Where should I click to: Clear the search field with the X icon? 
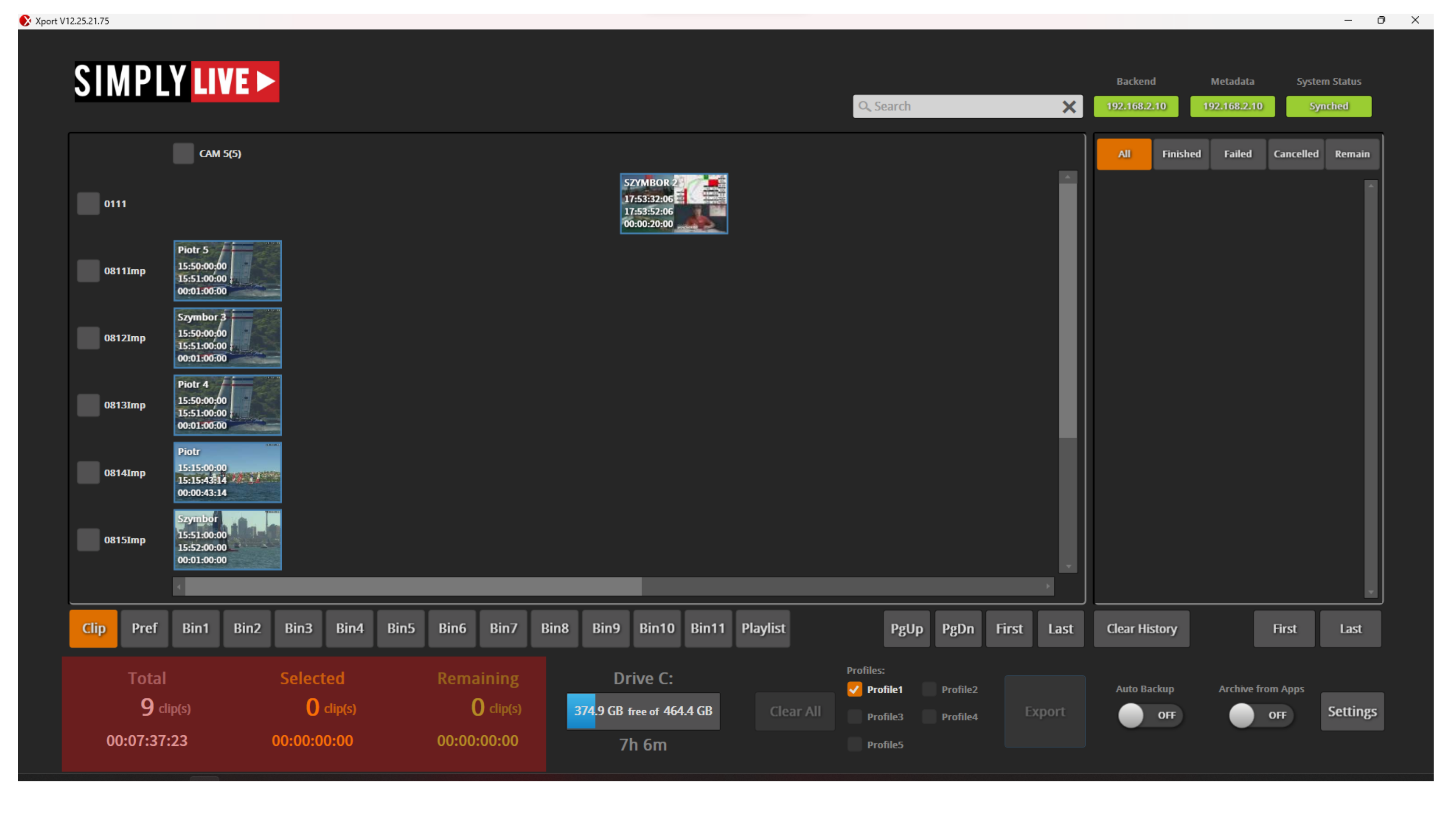1068,106
